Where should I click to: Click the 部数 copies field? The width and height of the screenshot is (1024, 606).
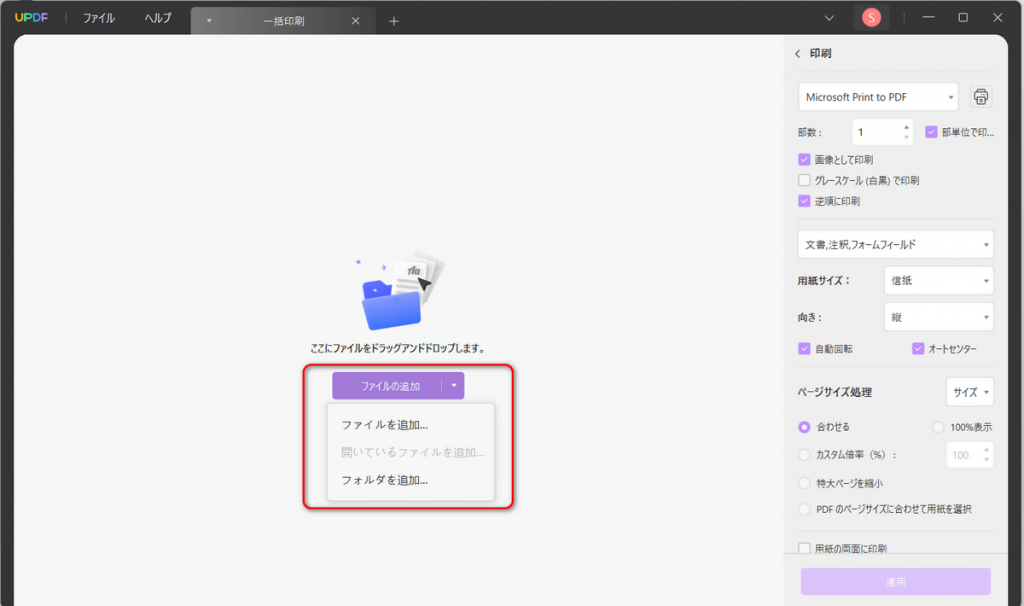[876, 133]
